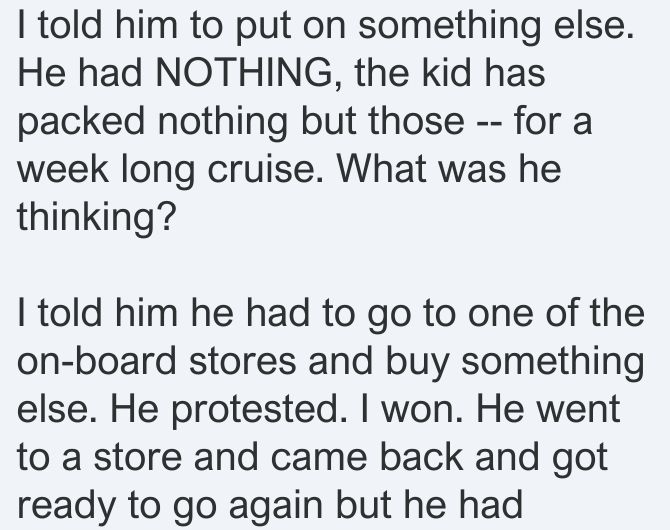The width and height of the screenshot is (670, 530).
Task: Click the word cruise
Action: point(266,168)
